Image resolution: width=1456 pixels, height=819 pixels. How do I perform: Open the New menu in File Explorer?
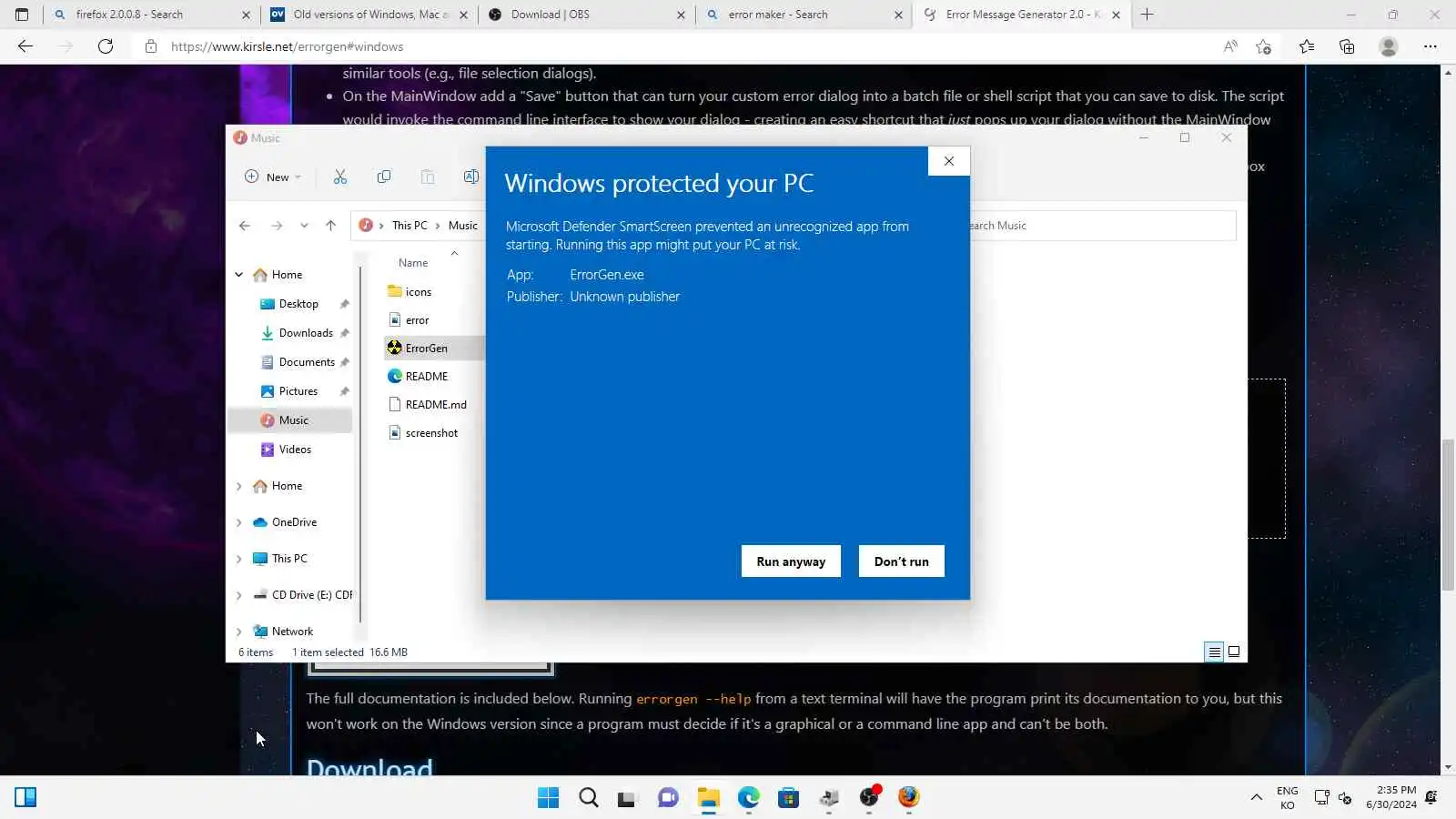272,177
